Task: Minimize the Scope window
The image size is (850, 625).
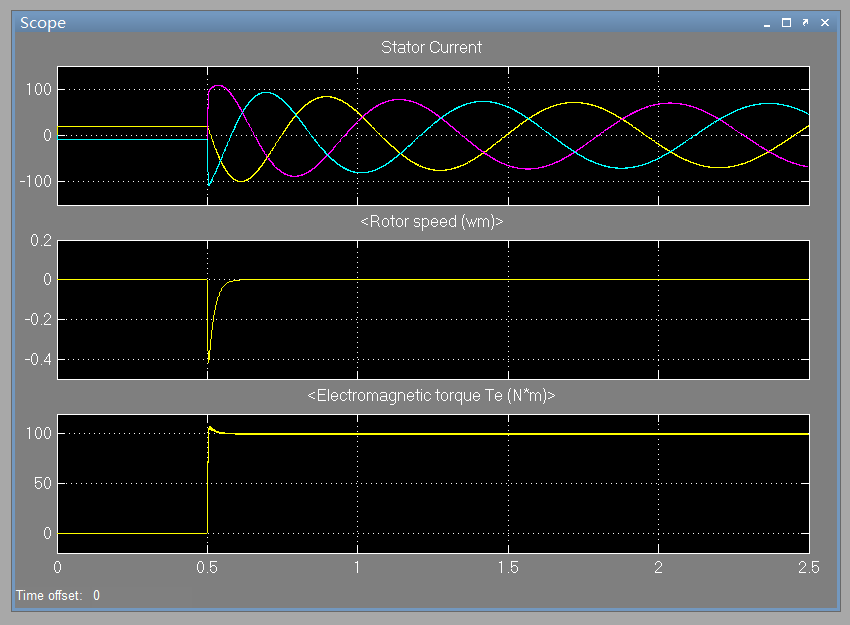Action: (767, 24)
